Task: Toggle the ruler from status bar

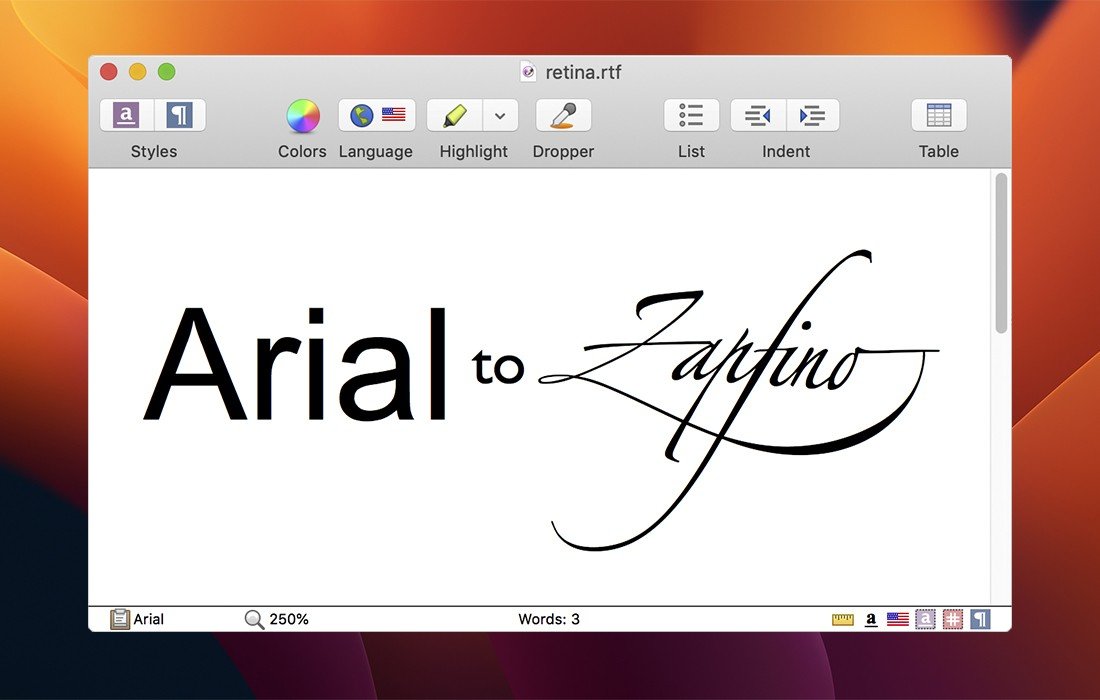Action: pos(843,620)
